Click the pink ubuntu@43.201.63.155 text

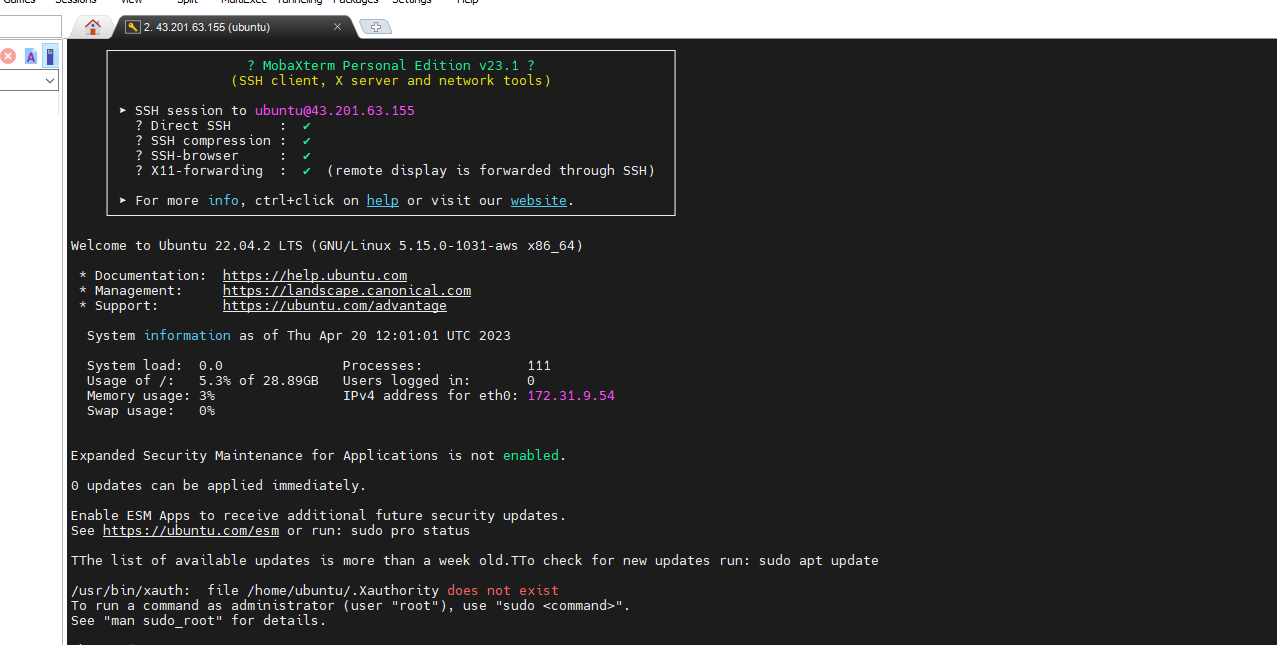335,110
